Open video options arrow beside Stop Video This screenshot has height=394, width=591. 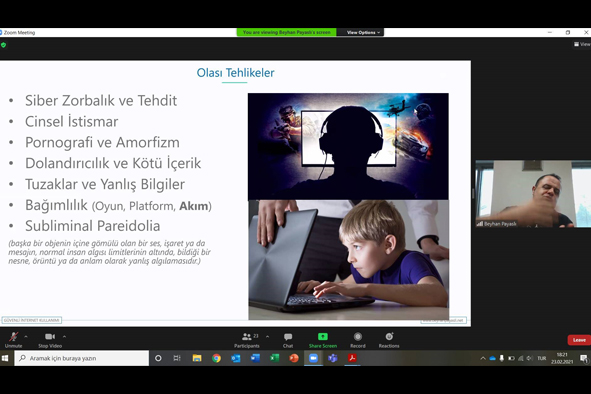pyautogui.click(x=64, y=336)
